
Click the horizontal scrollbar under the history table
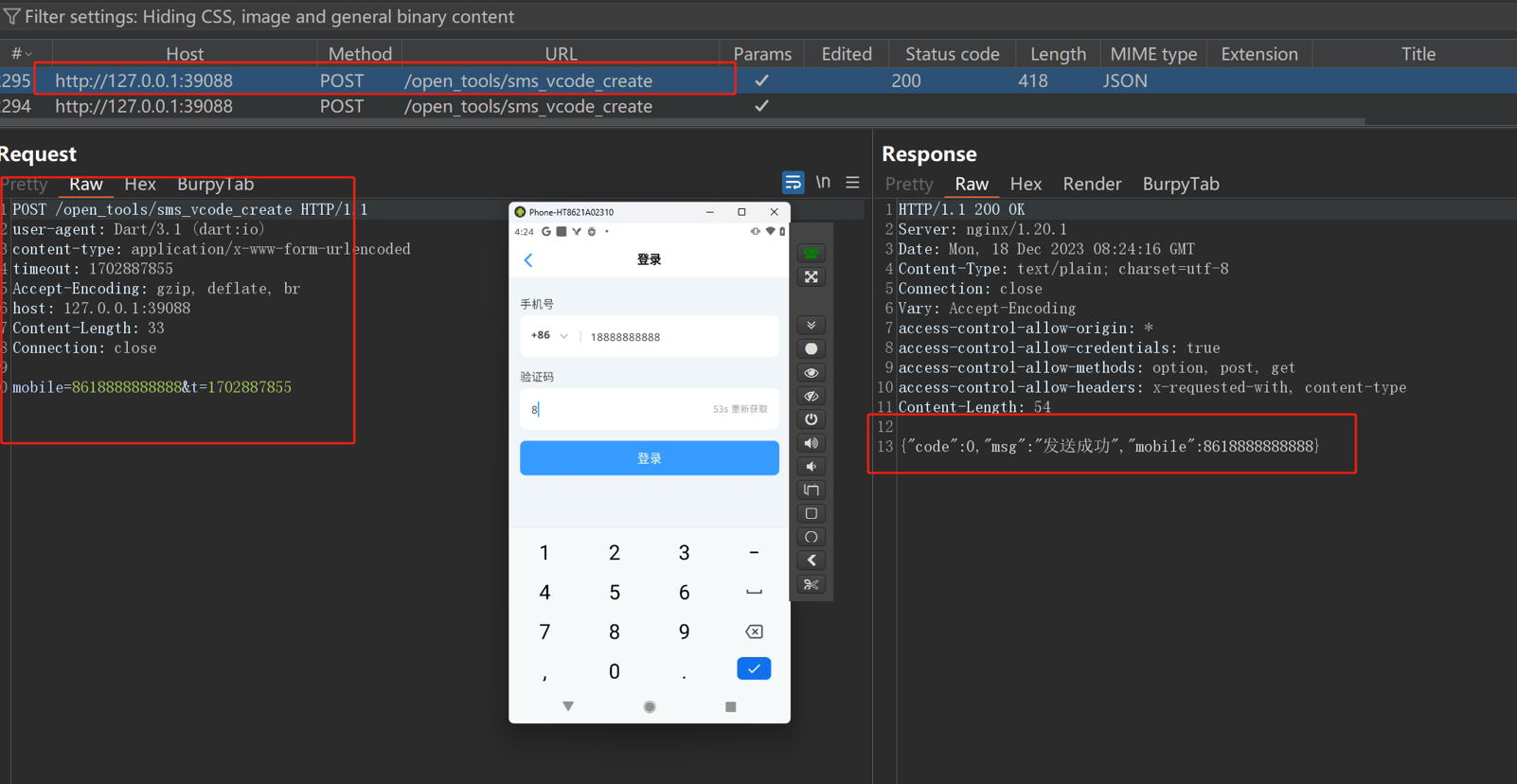click(x=682, y=122)
